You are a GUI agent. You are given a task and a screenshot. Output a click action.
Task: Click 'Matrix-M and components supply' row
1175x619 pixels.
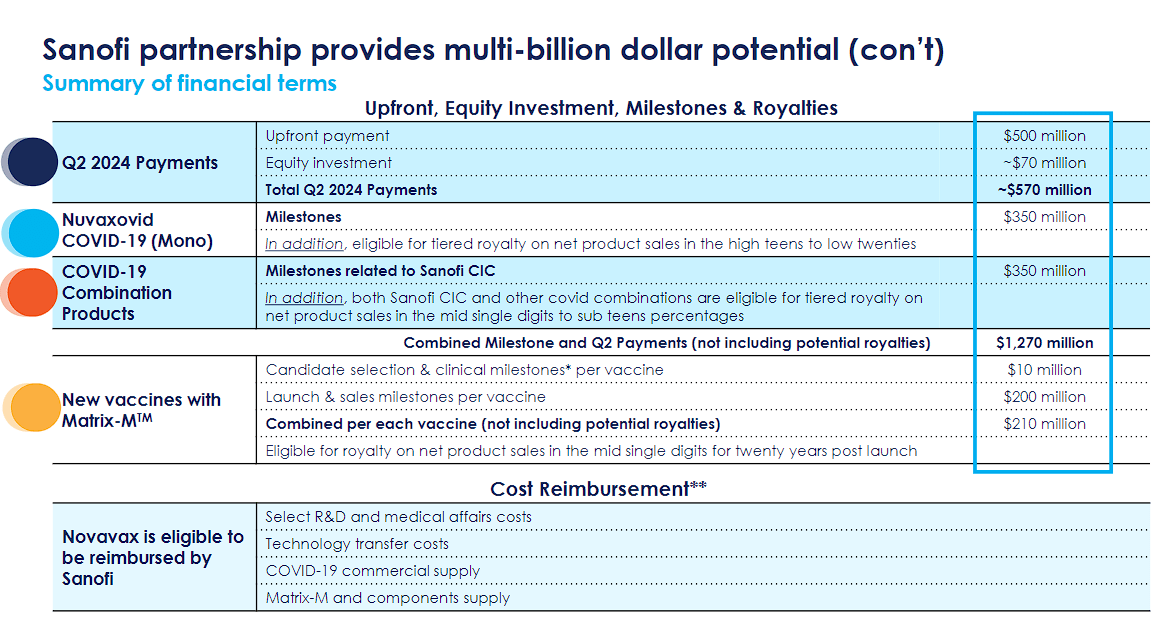pos(387,598)
